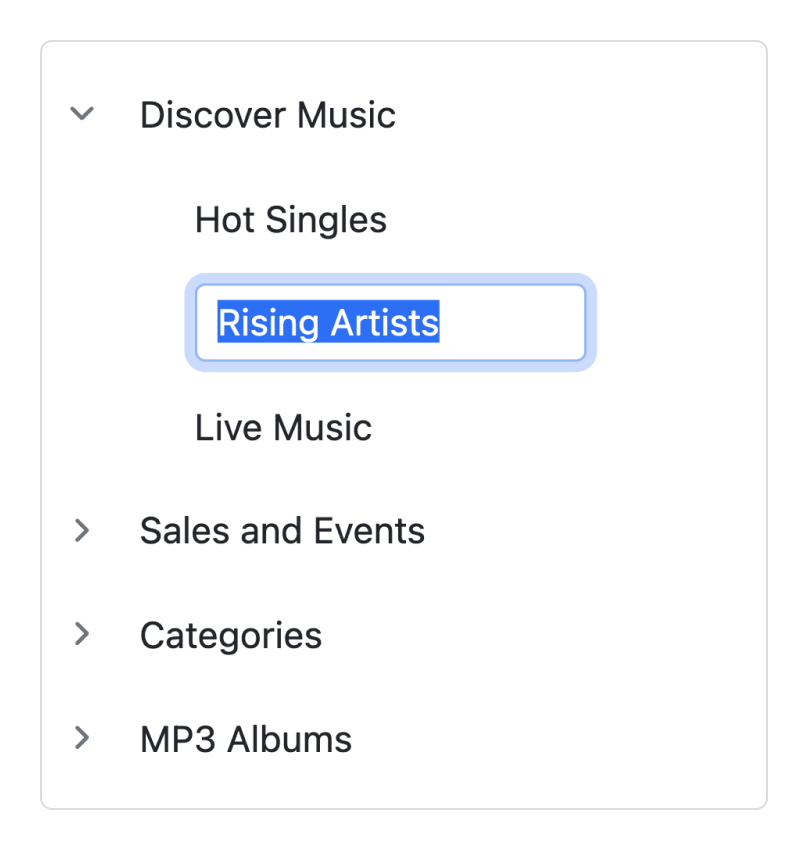Screen dimensions: 808x850
Task: Expand the Sales and Events chevron
Action: click(82, 531)
